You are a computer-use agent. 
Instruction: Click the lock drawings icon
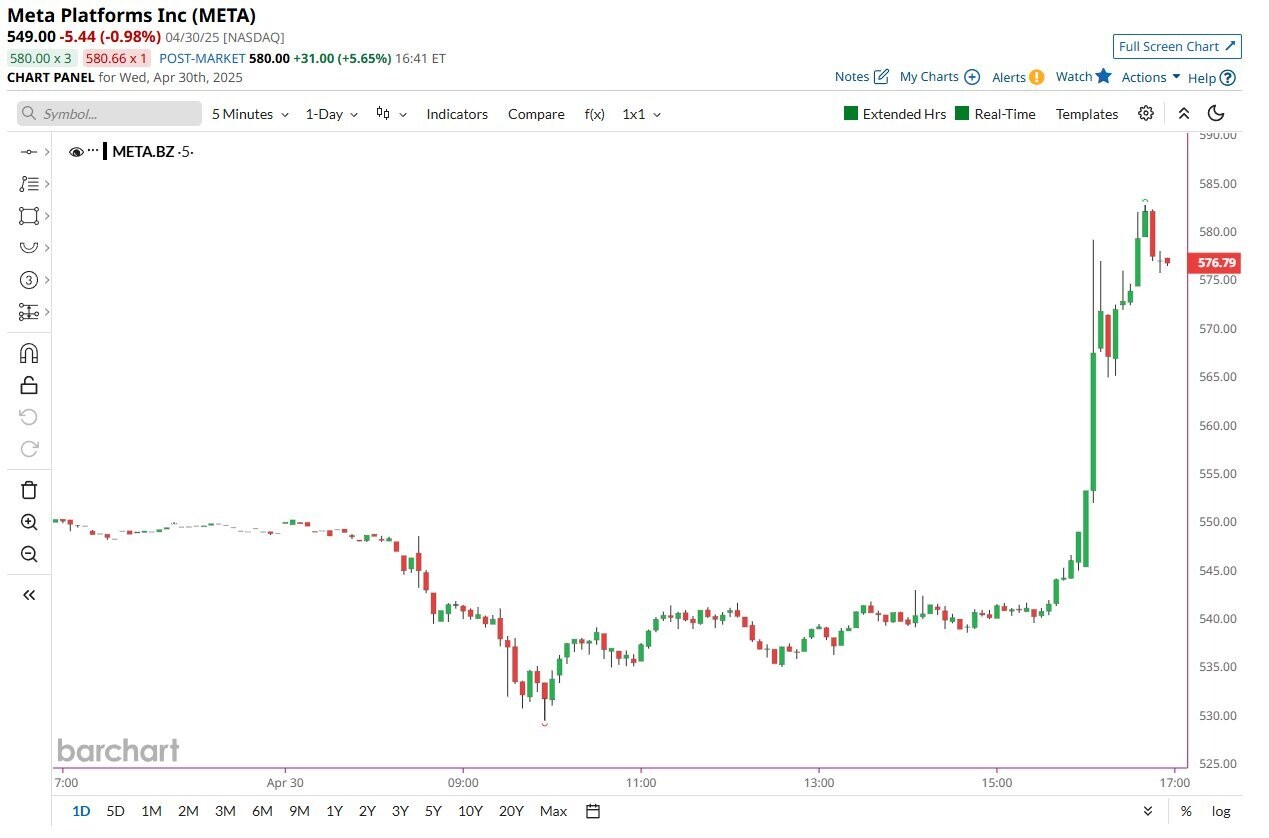[x=29, y=385]
